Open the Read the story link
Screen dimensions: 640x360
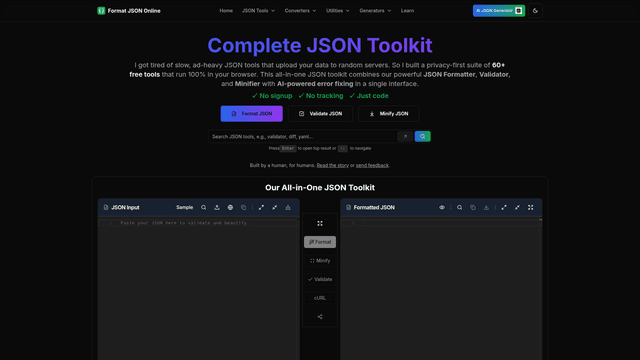pyautogui.click(x=333, y=165)
